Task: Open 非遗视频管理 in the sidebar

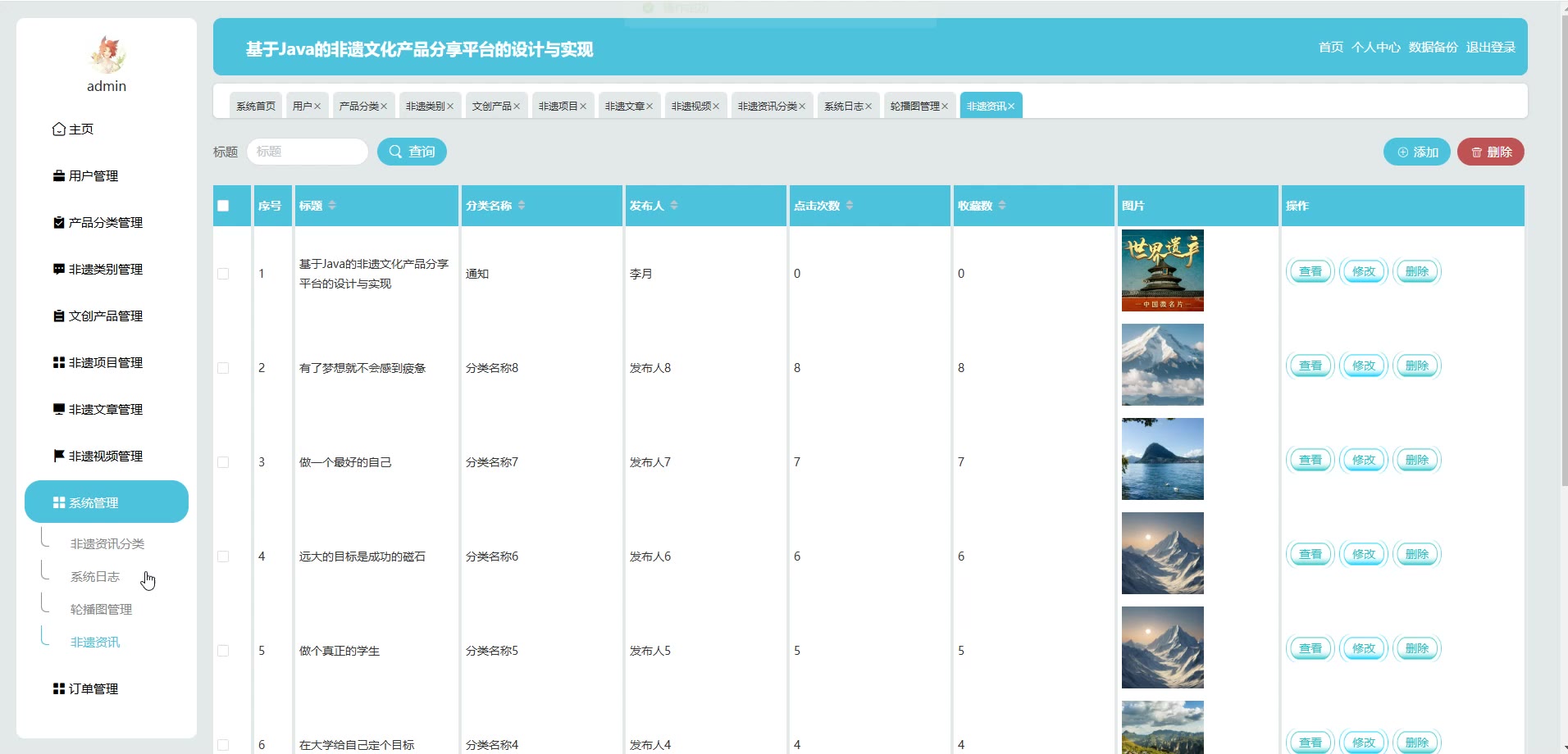Action: click(105, 456)
